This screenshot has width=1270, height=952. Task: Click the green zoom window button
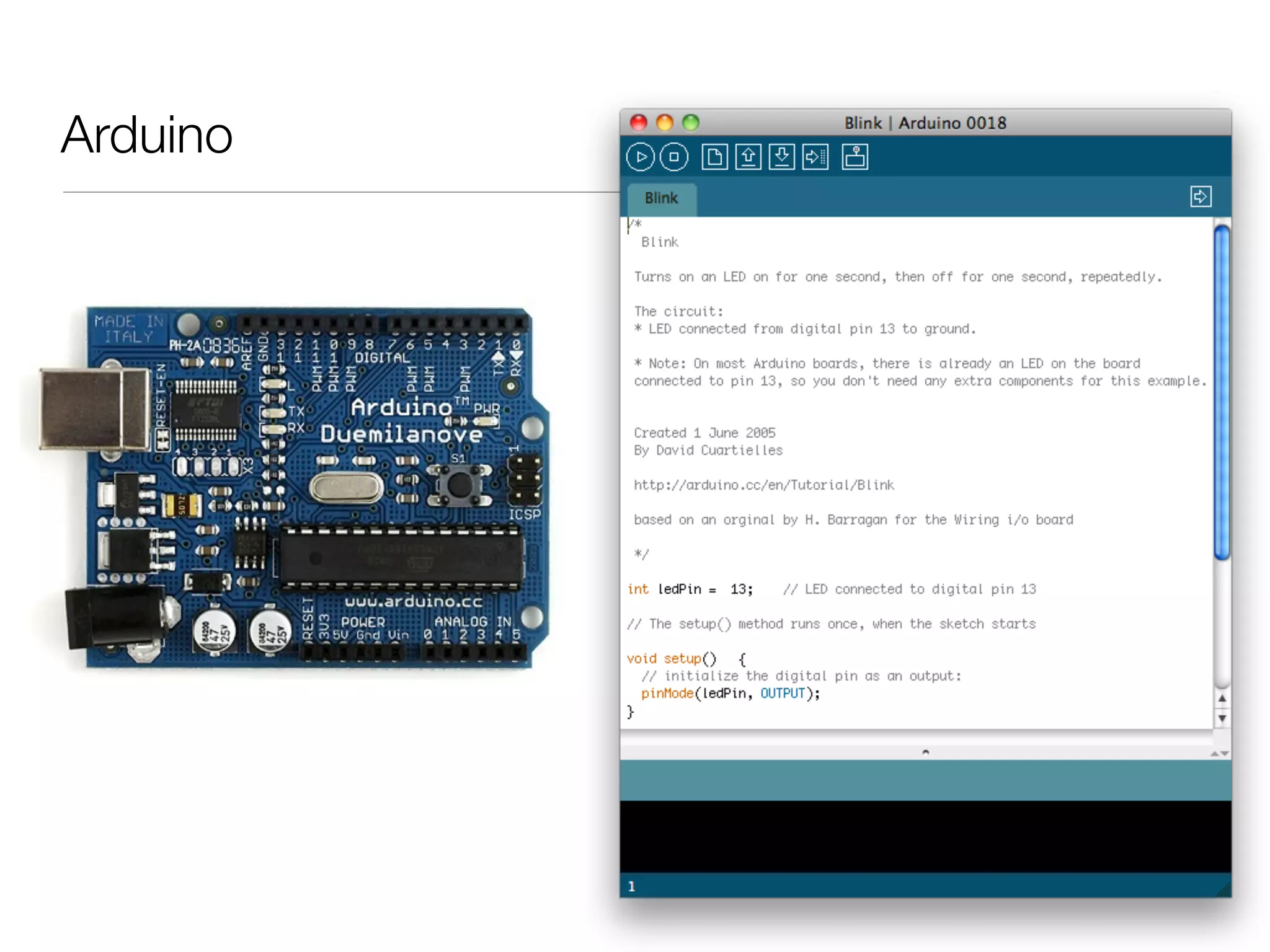690,123
